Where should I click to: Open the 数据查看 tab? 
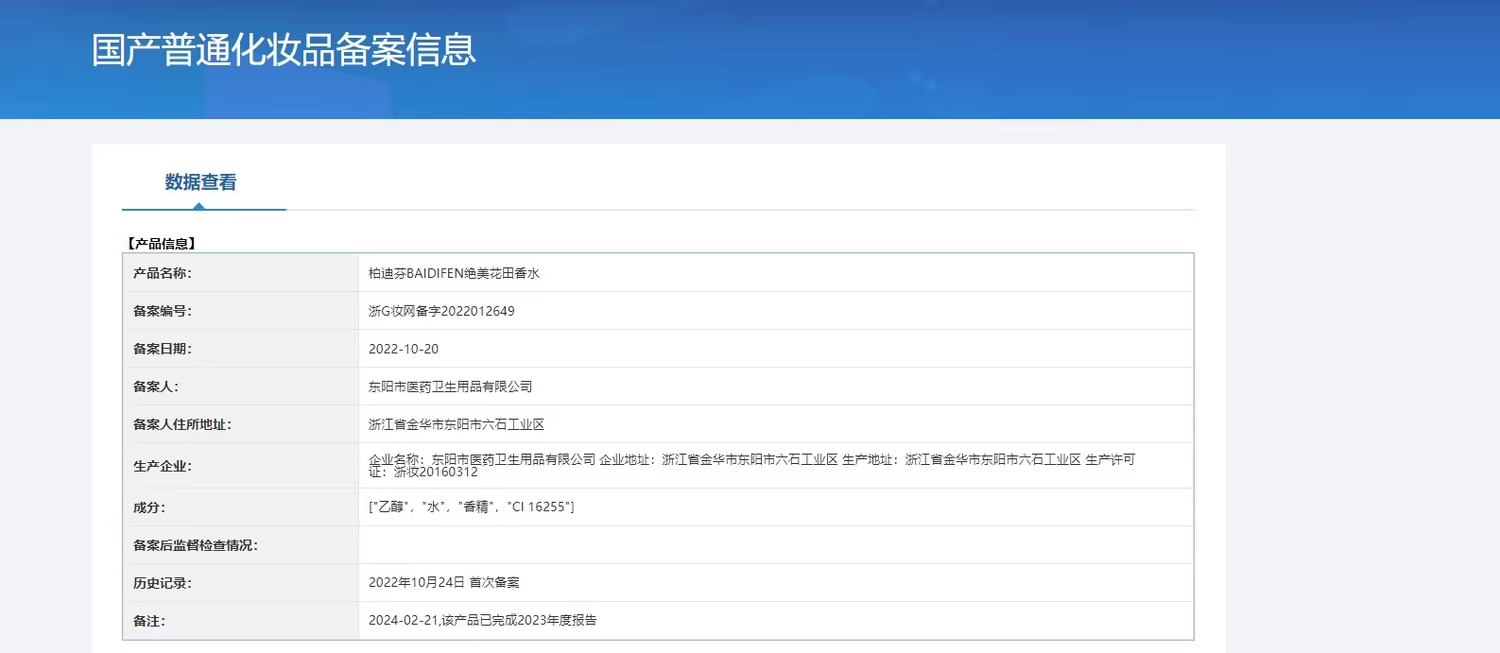point(201,182)
